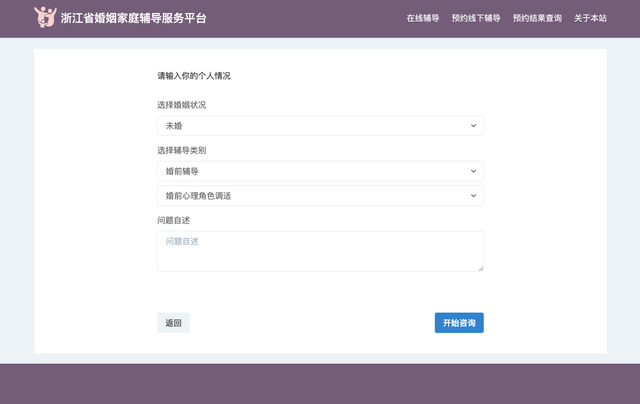640x404 pixels.
Task: Open the 婚前心理角色调适 subcategory dropdown
Action: (x=320, y=196)
